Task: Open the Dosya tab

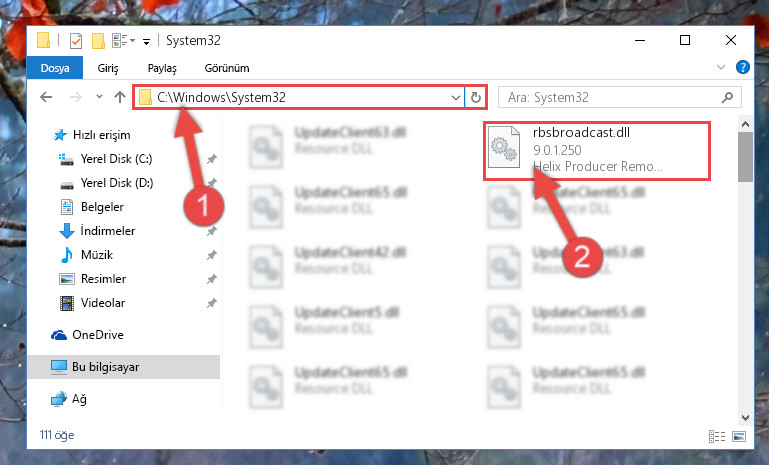Action: [x=55, y=68]
